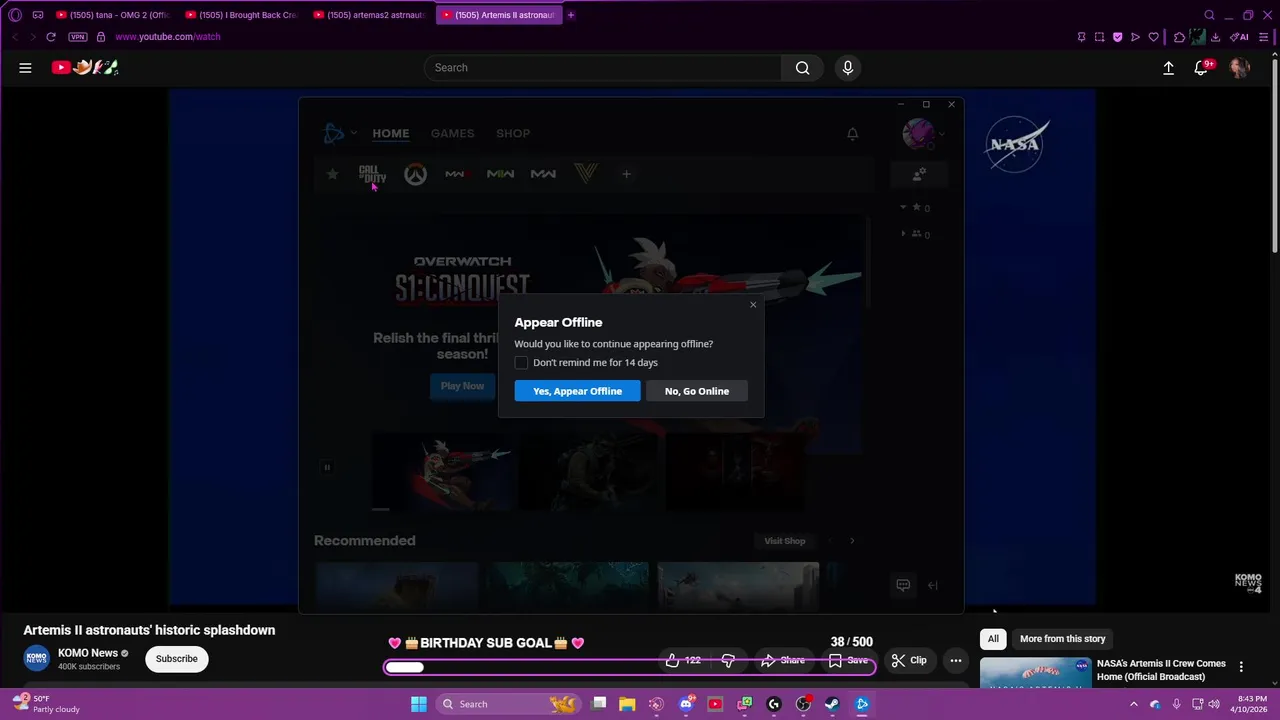Click No, Go Online
Image resolution: width=1280 pixels, height=720 pixels.
(697, 391)
